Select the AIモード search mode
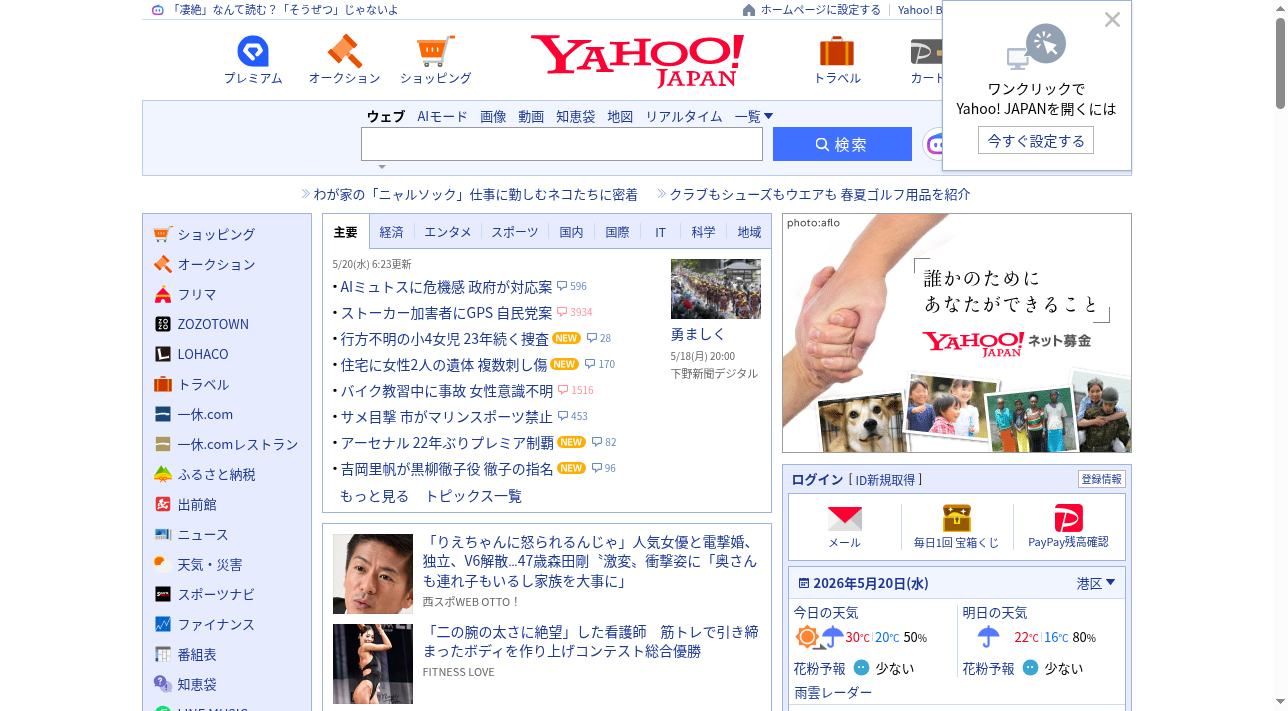1288x711 pixels. [x=442, y=116]
